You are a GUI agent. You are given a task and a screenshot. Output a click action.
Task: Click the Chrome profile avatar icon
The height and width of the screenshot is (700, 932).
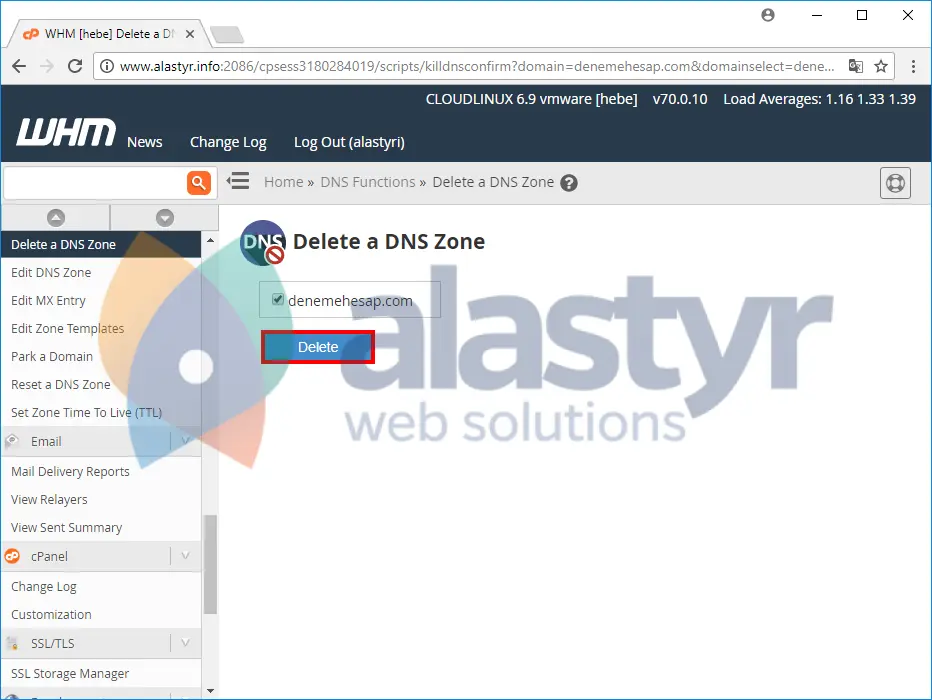tap(768, 15)
